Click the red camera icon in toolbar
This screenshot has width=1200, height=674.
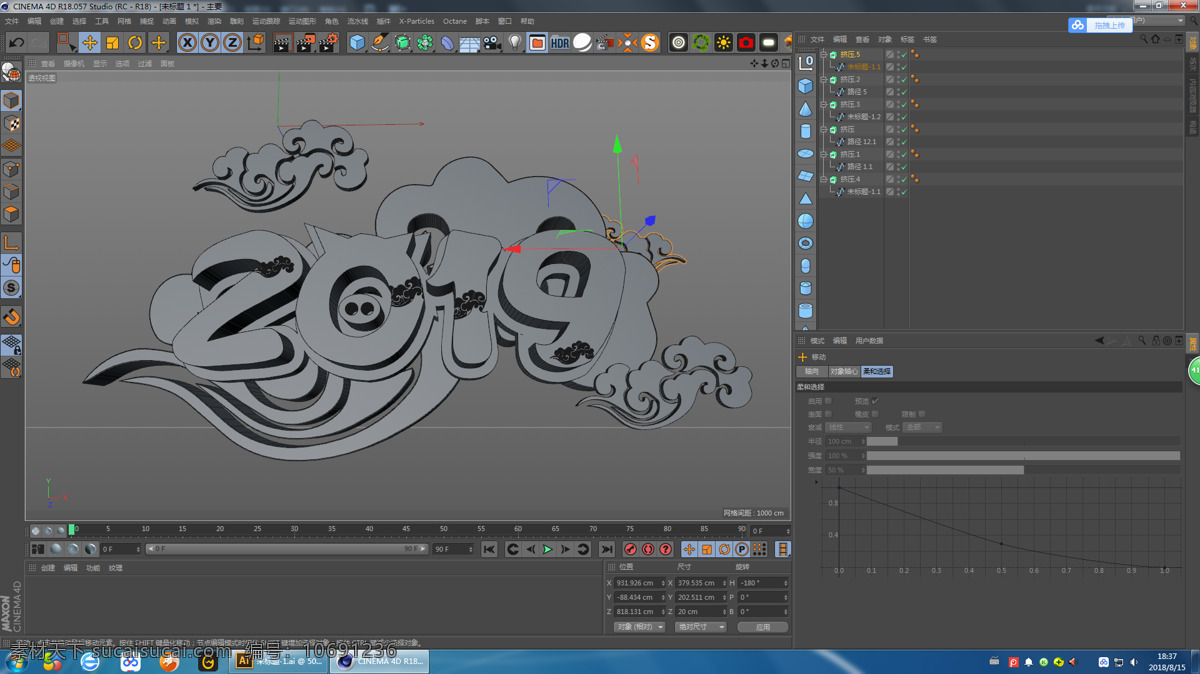[x=746, y=42]
